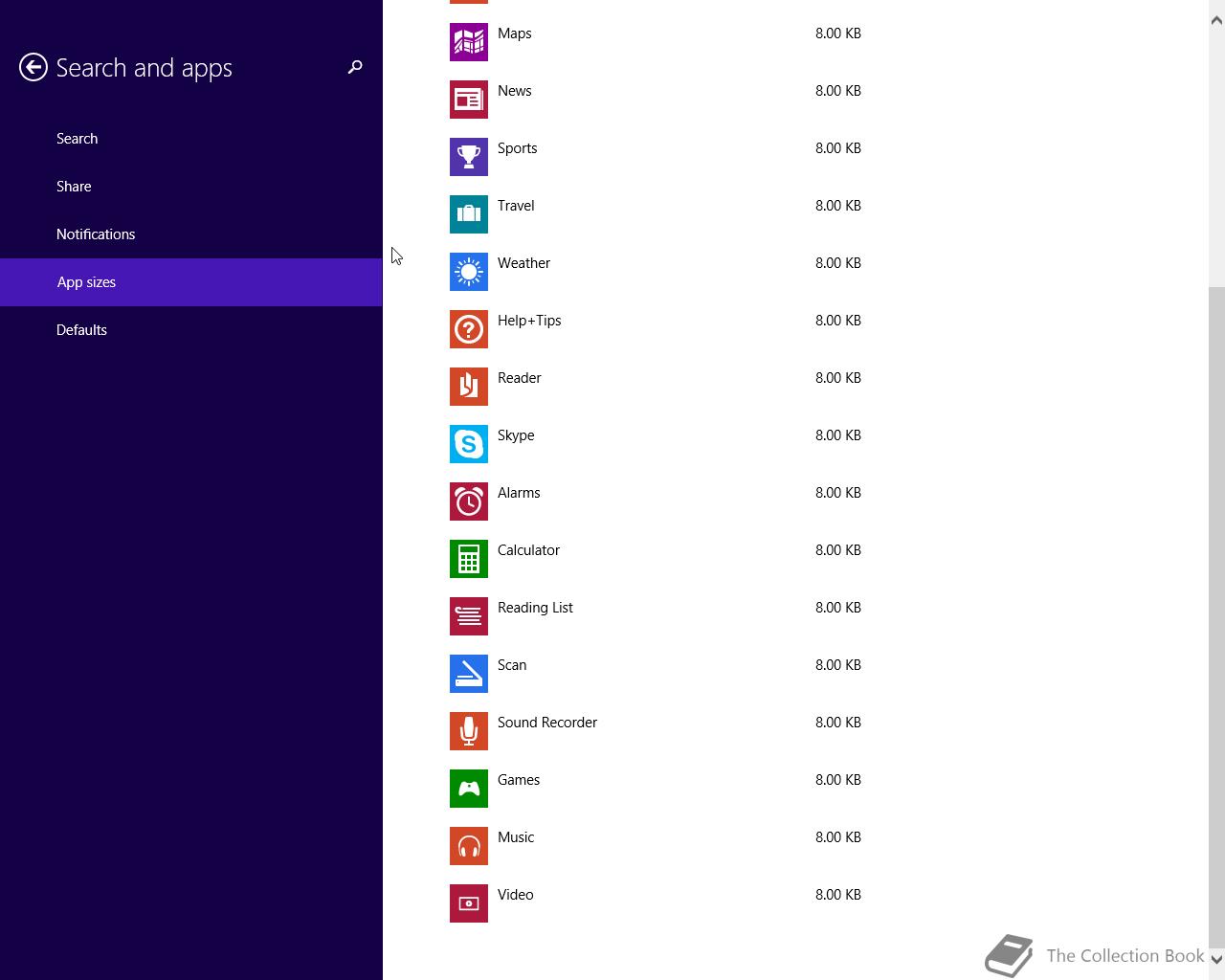The width and height of the screenshot is (1225, 980).
Task: Click the 8.00 KB size for Skype
Action: (x=838, y=435)
